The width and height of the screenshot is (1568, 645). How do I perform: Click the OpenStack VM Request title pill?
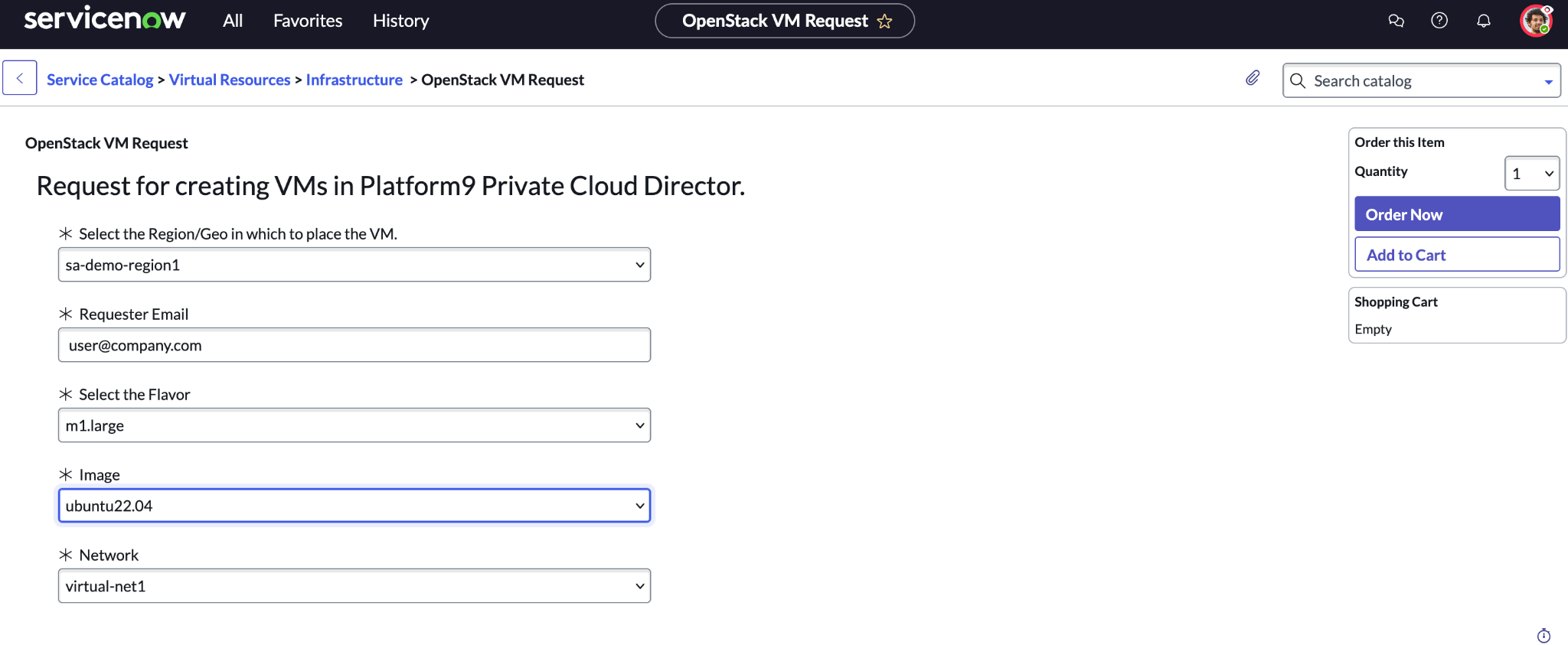(x=785, y=21)
